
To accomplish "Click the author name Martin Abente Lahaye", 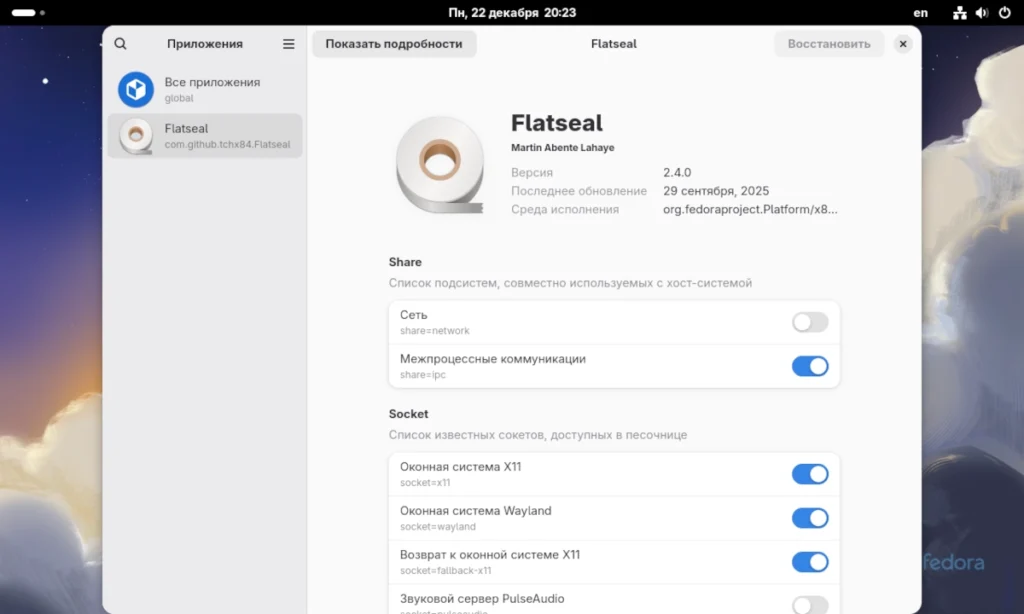I will [562, 148].
